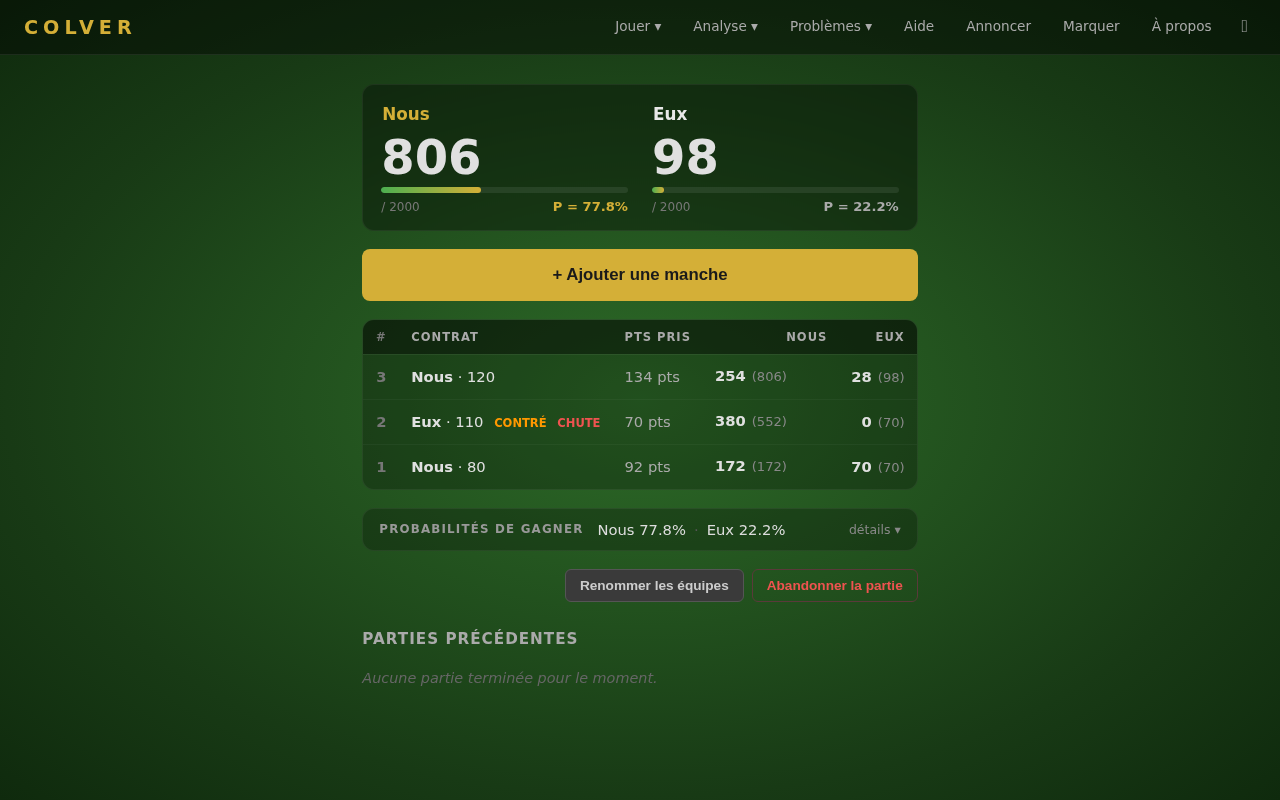Click the 70 (70) Eux cell in round 1
The image size is (1280, 800).
878,467
